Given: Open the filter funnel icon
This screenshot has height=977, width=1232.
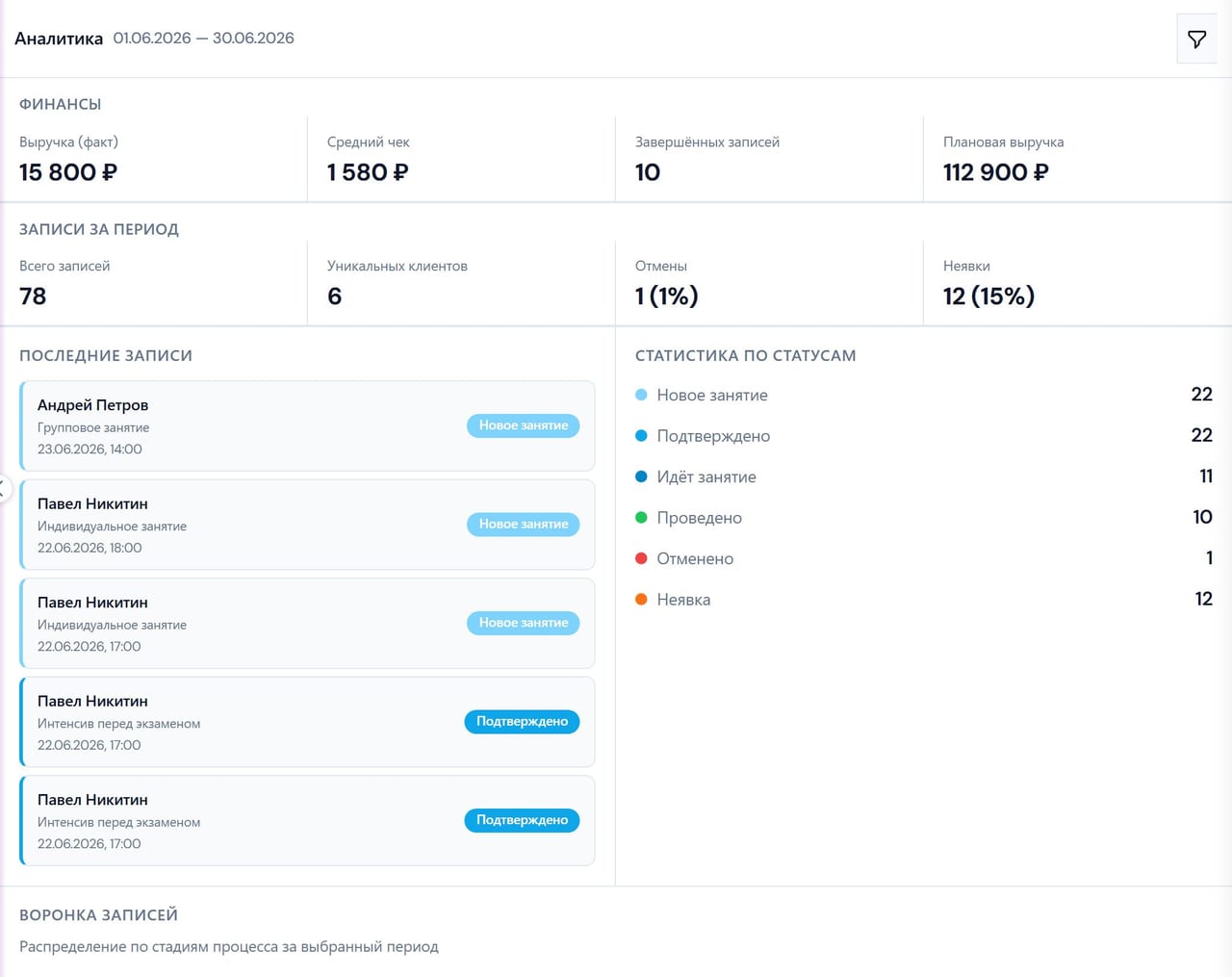Looking at the screenshot, I should [x=1196, y=39].
